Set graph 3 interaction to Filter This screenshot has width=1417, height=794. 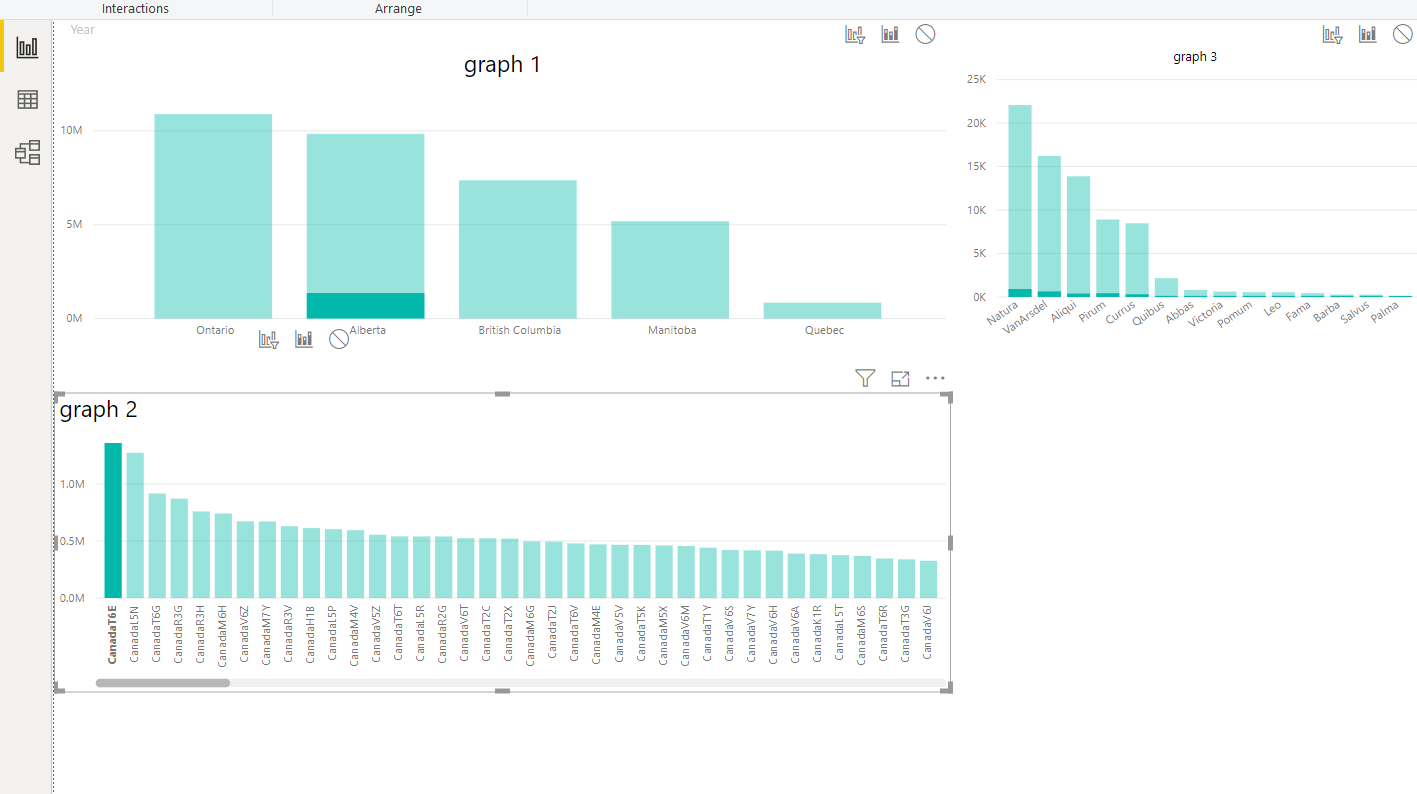[x=1332, y=35]
